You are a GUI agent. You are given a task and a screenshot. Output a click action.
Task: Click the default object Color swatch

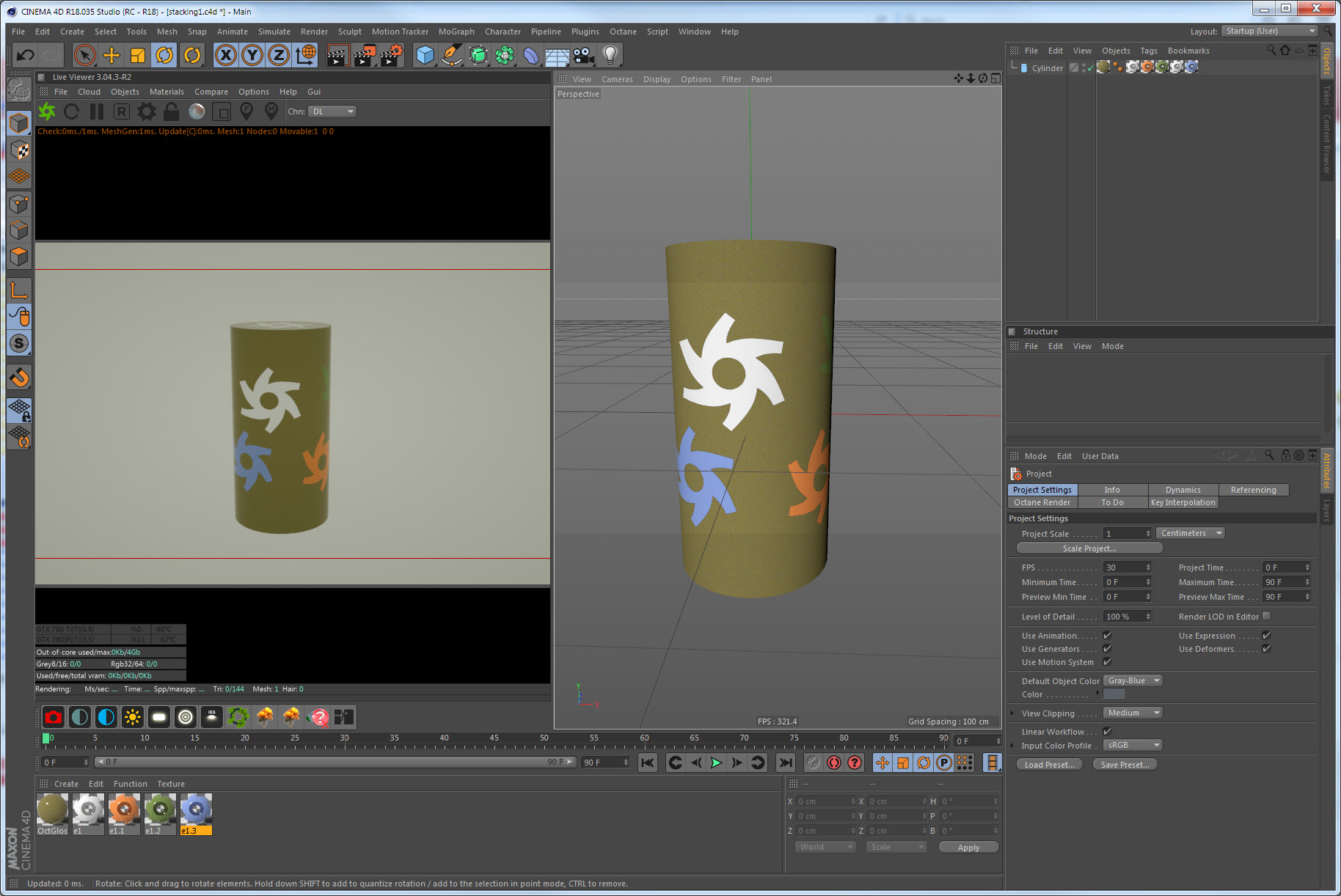(1114, 694)
